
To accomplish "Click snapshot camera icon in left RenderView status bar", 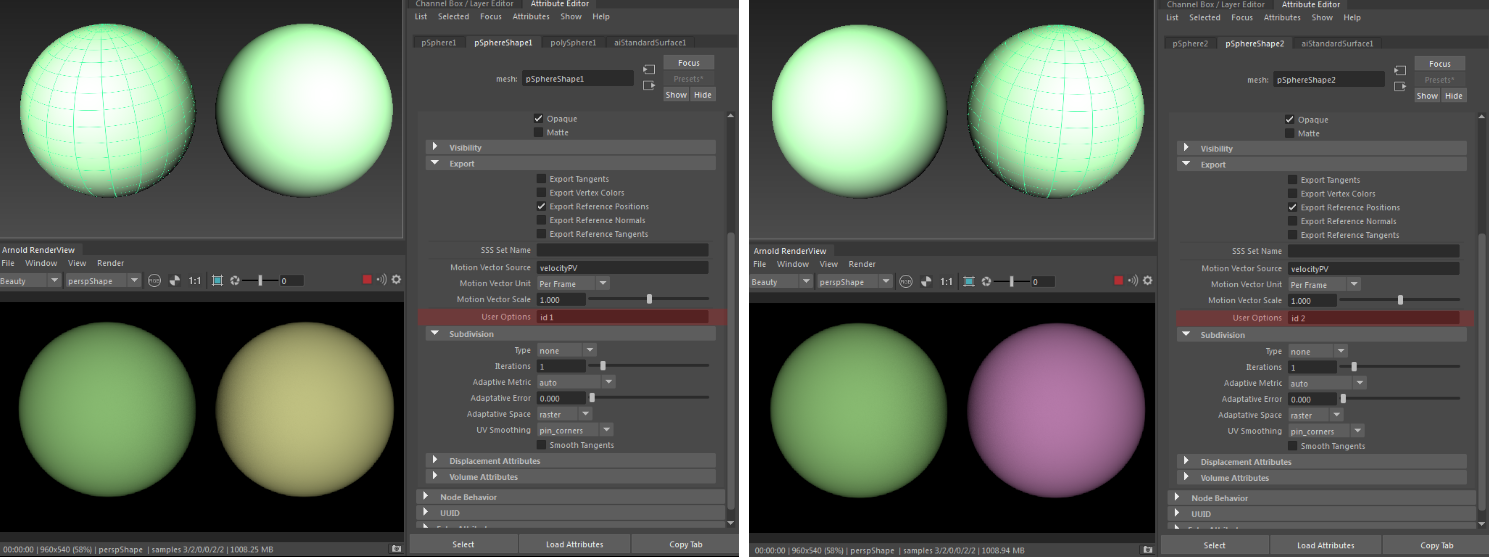I will 396,549.
